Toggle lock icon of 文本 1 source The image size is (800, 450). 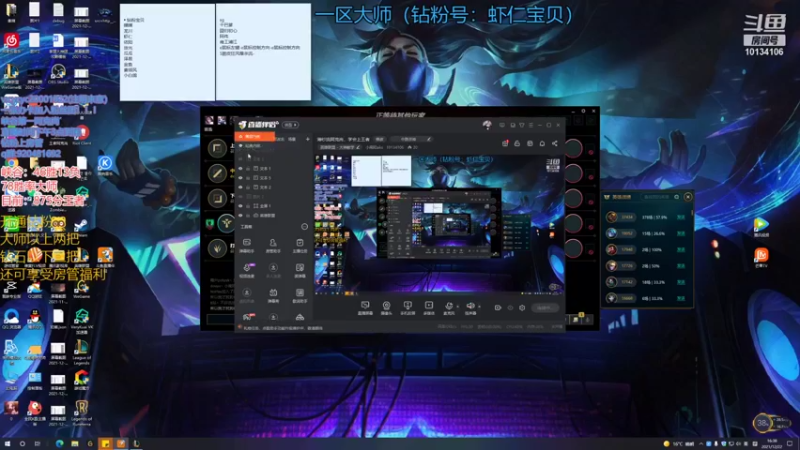[x=248, y=168]
